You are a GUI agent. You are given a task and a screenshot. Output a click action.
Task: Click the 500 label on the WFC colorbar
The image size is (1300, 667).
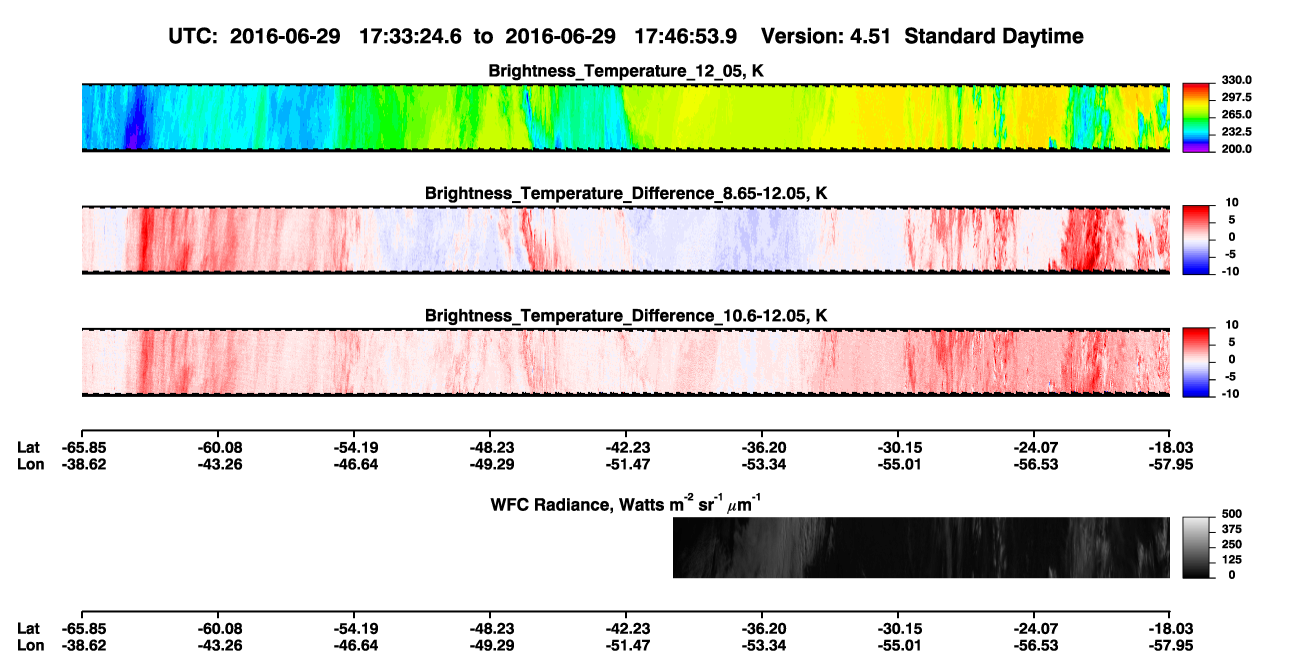[1231, 516]
